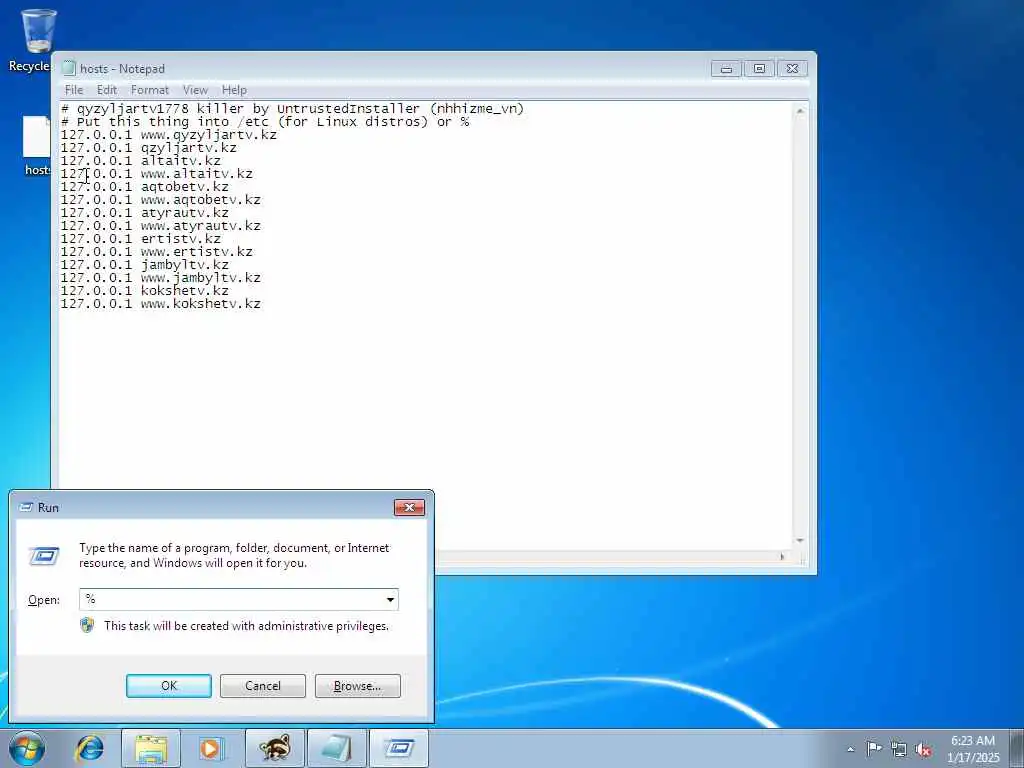Click the text 'www.kokshetv.kz'

[200, 304]
